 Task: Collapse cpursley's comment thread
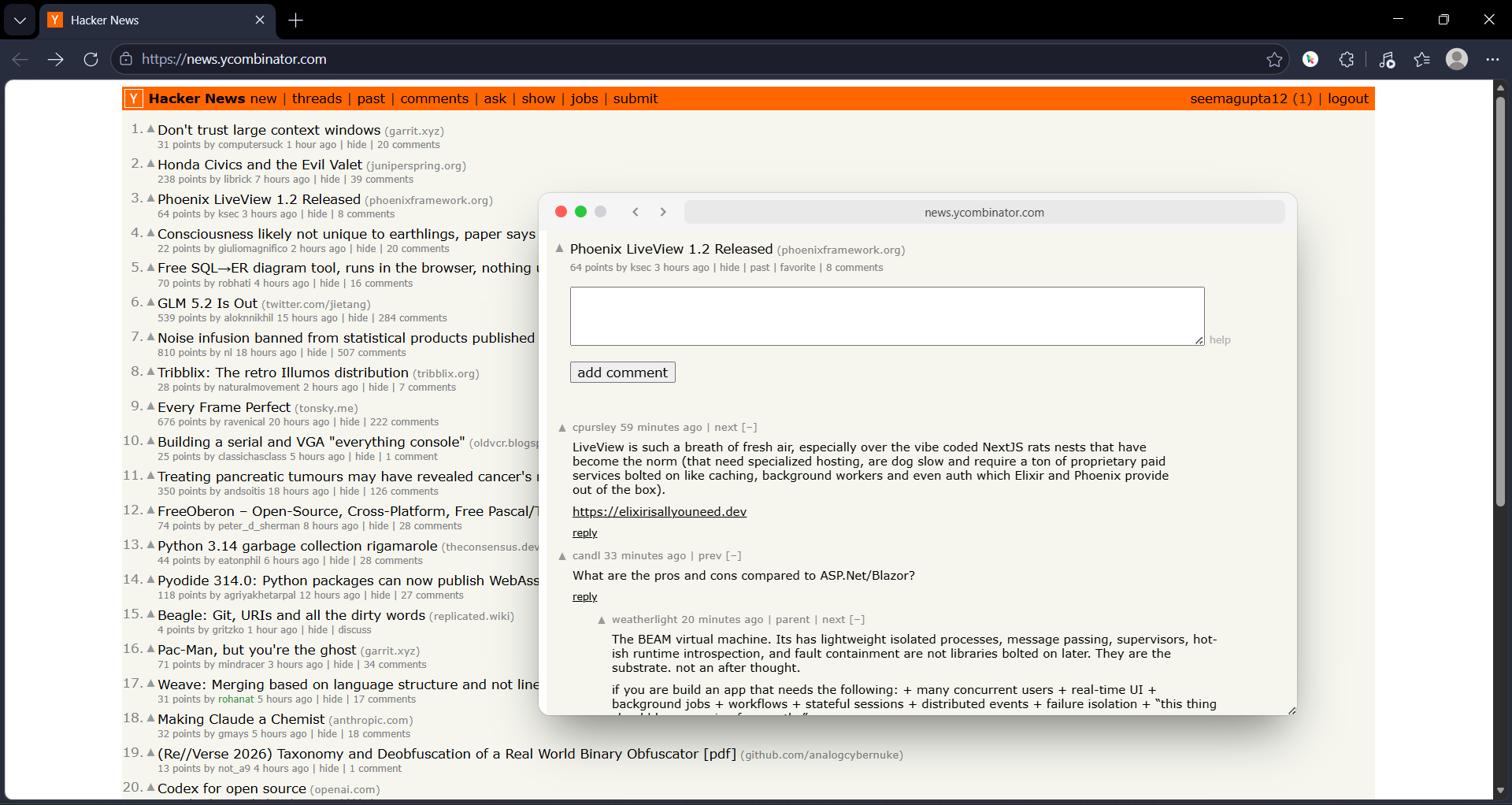tap(749, 428)
